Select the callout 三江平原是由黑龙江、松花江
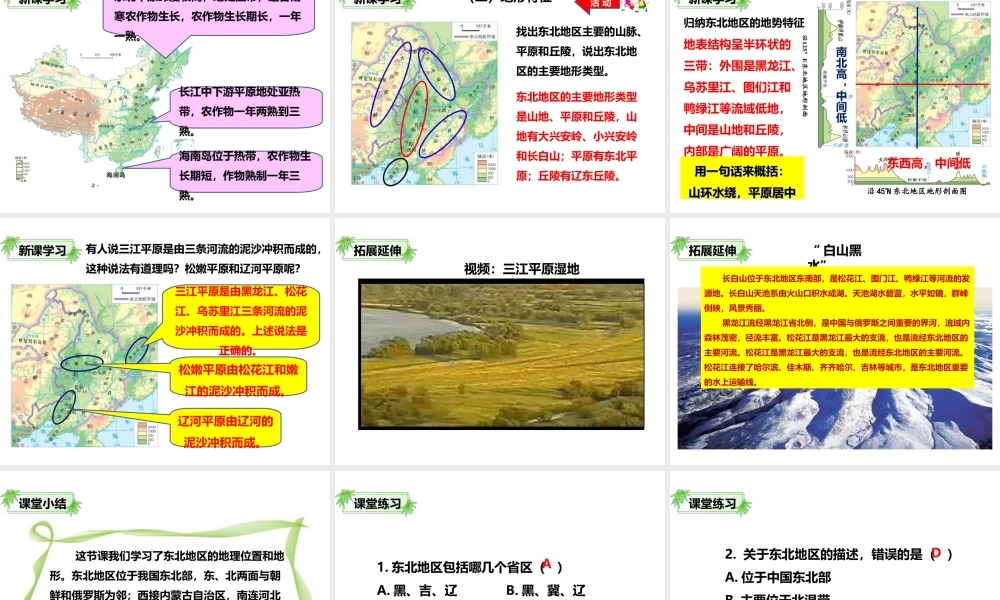This screenshot has width=1000, height=600. [x=240, y=318]
